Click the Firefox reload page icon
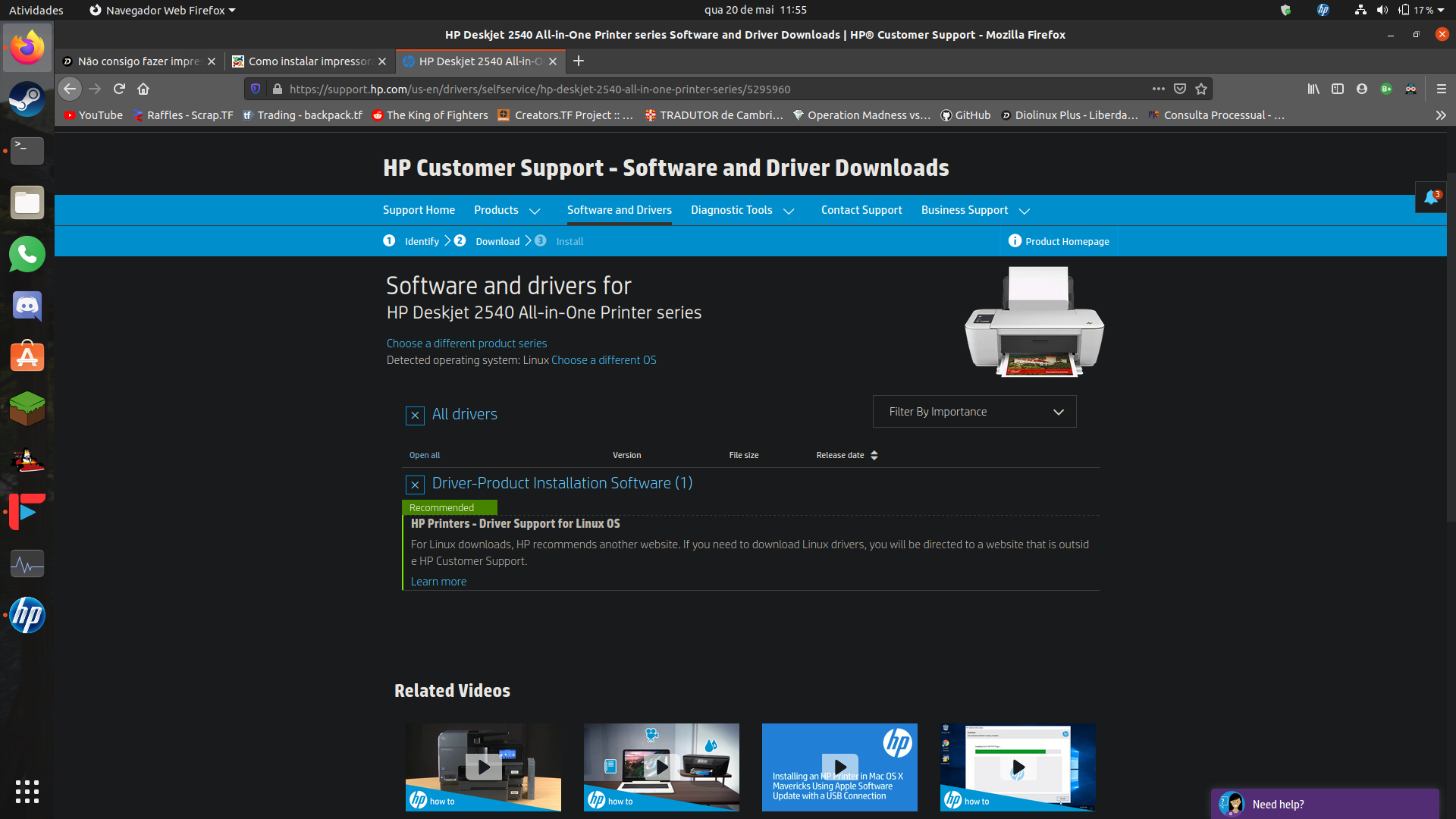The width and height of the screenshot is (1456, 819). pos(119,89)
